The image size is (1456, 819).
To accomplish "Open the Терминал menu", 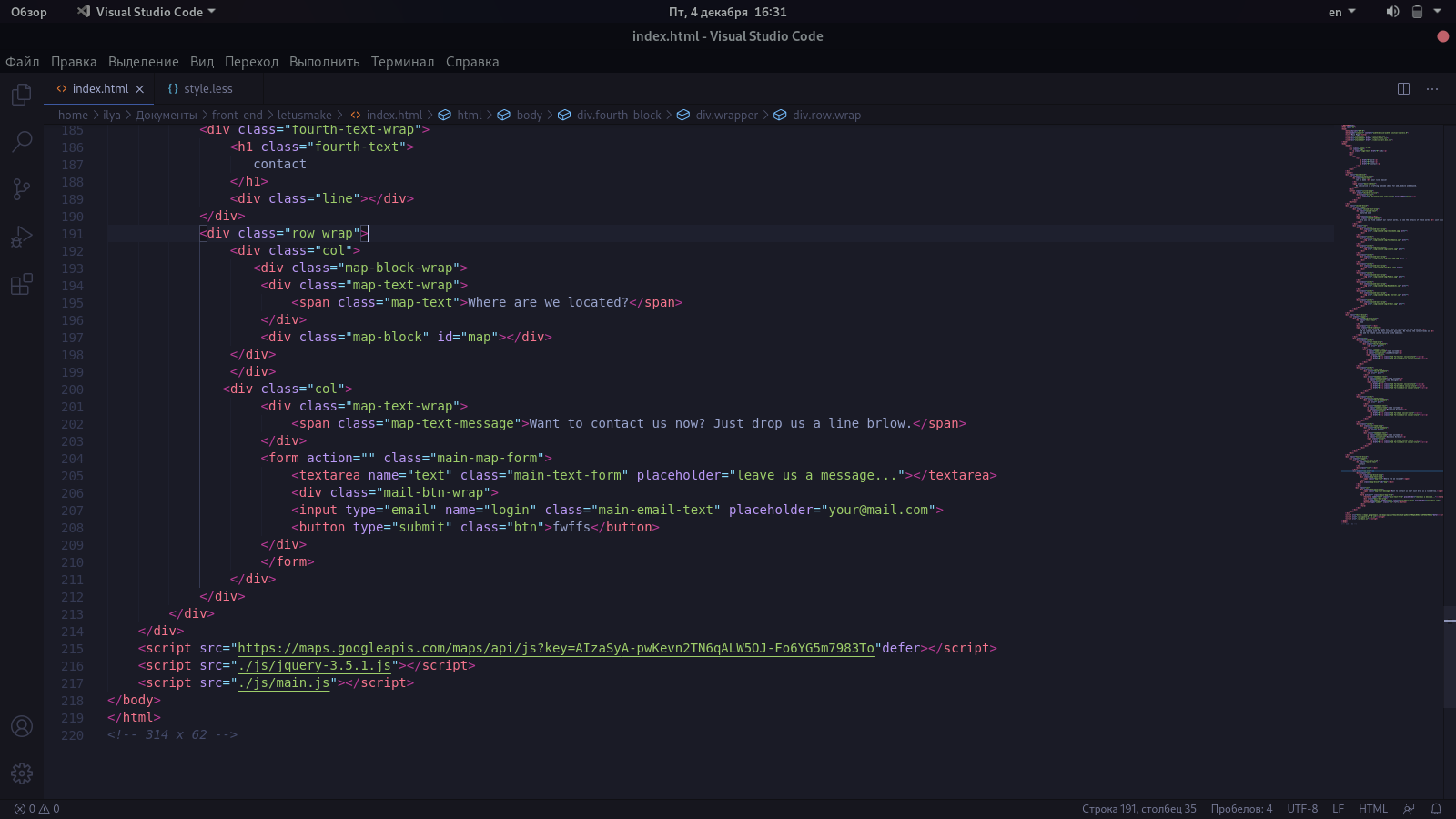I will pos(403,62).
